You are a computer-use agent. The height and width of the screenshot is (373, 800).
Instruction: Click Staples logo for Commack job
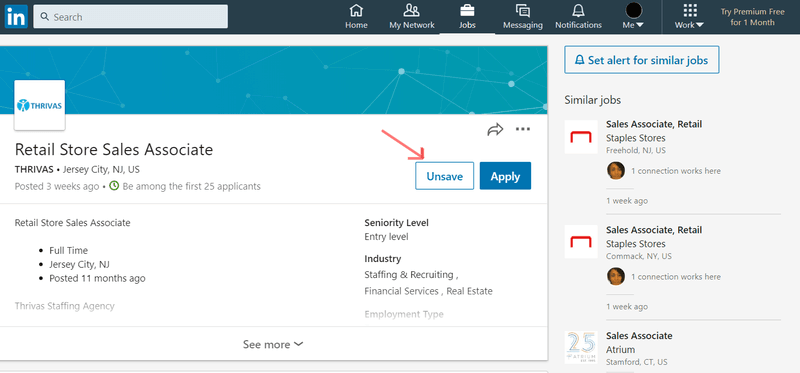pyautogui.click(x=581, y=242)
